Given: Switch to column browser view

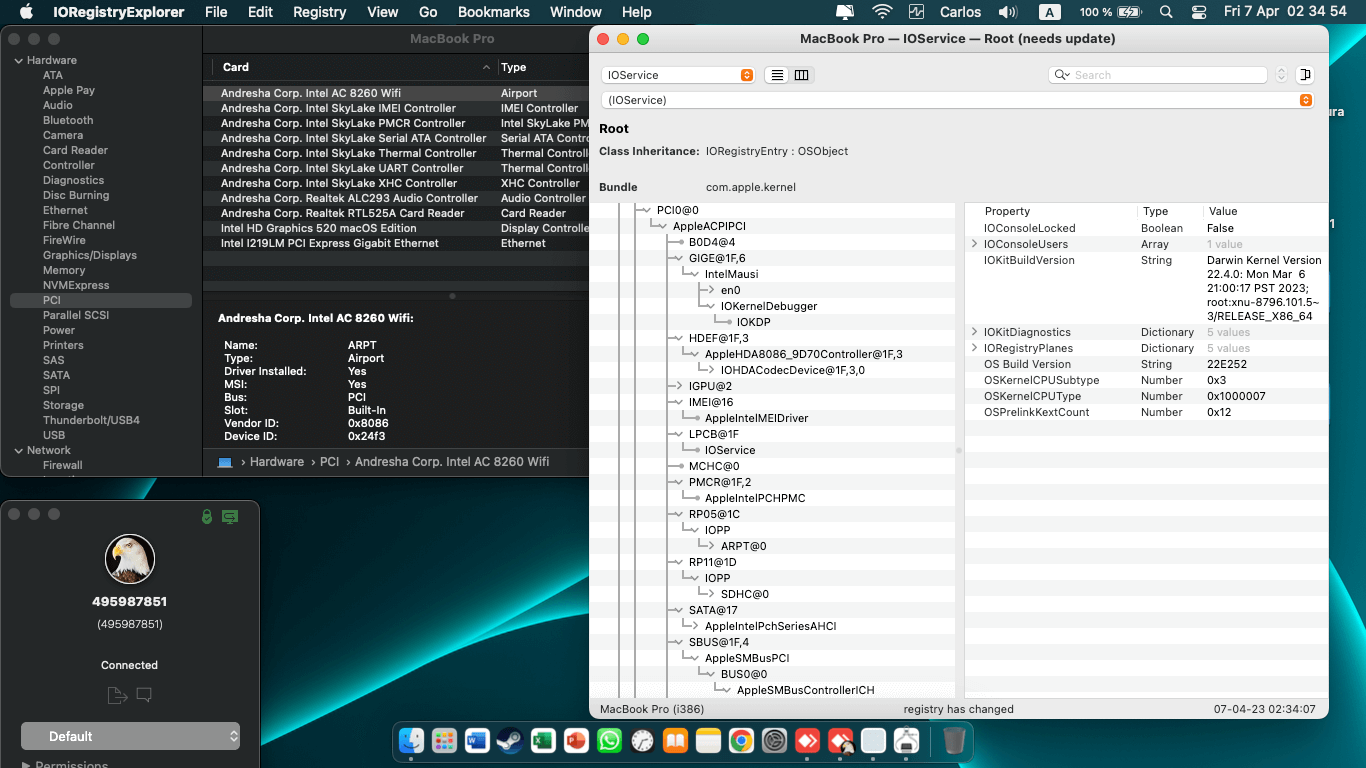Looking at the screenshot, I should tap(802, 75).
